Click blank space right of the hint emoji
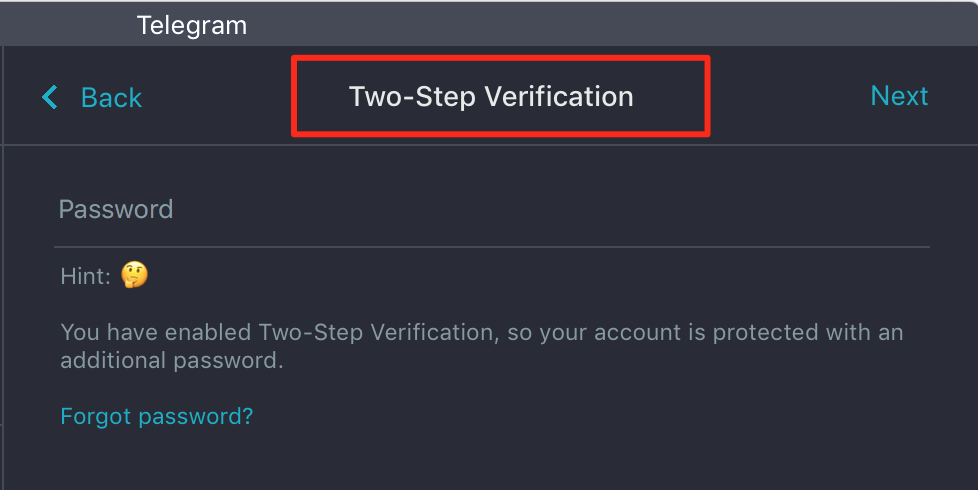The width and height of the screenshot is (978, 490). click(500, 276)
